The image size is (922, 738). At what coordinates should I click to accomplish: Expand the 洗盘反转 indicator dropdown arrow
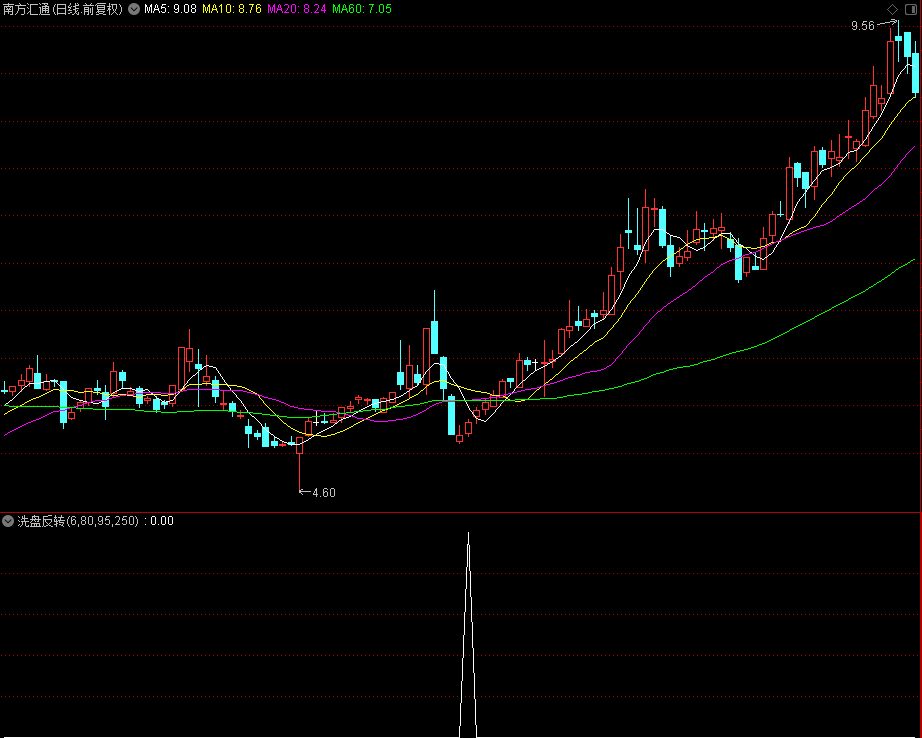click(x=8, y=521)
